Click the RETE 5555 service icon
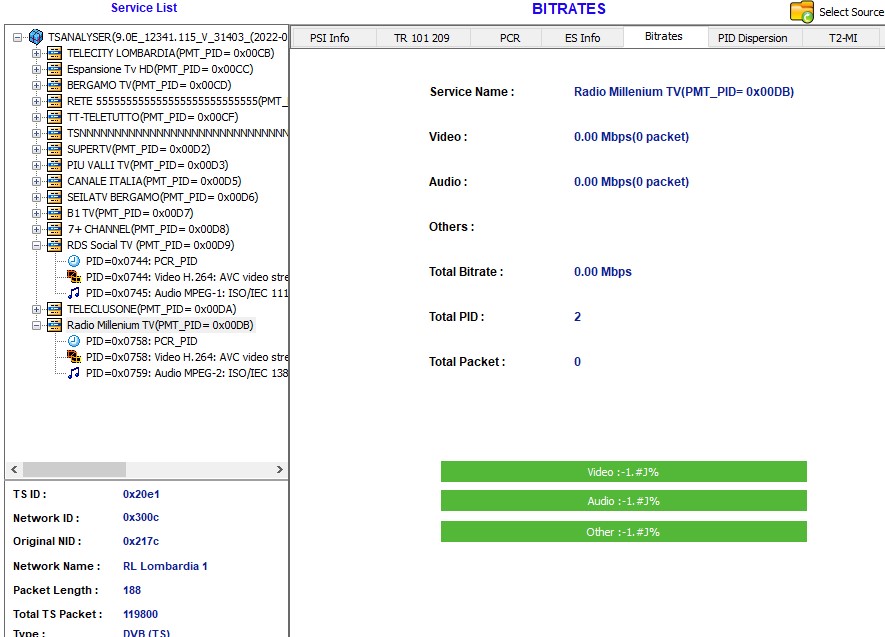Screen dimensions: 885x637 [54, 101]
